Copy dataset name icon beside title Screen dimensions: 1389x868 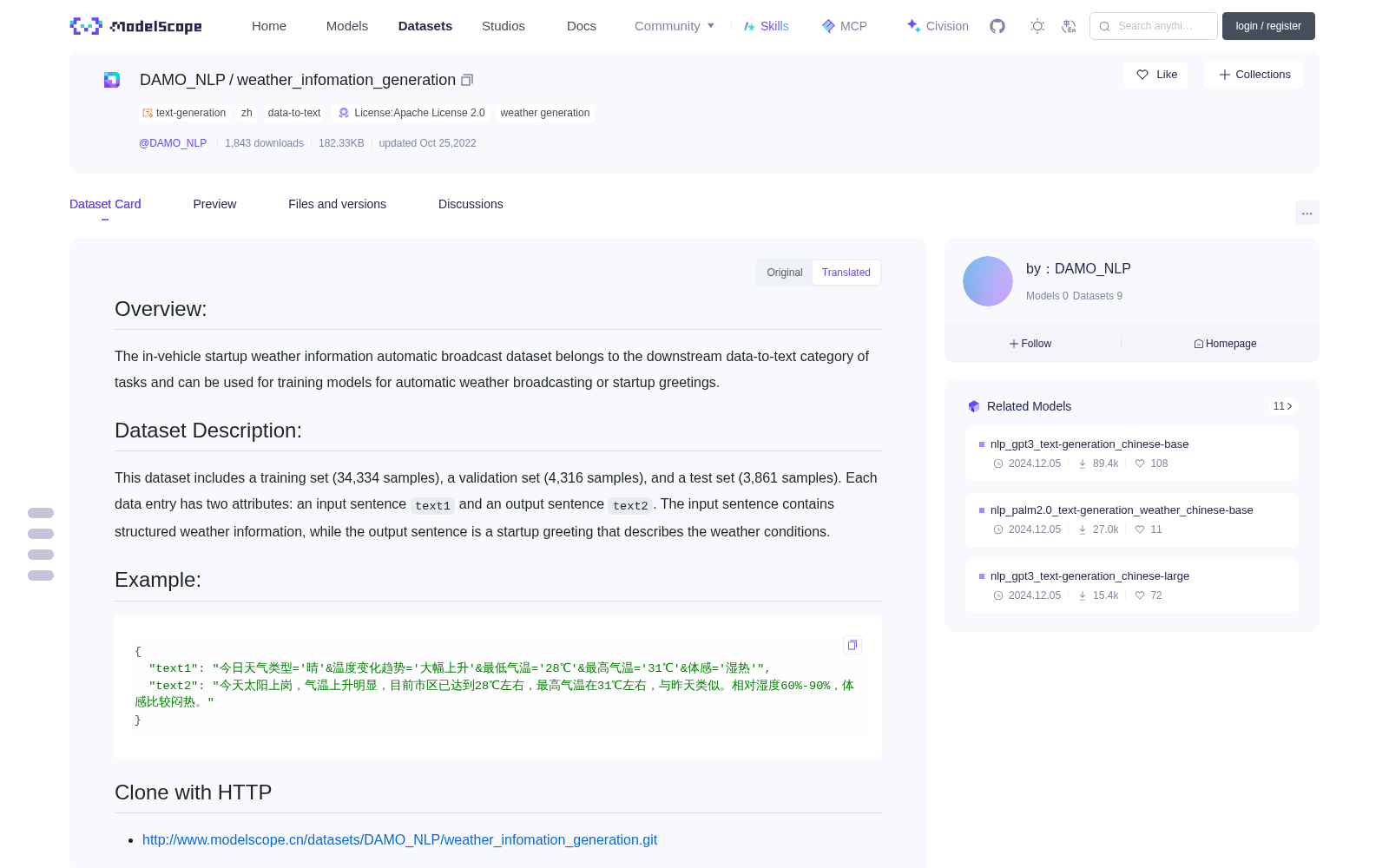click(x=467, y=80)
